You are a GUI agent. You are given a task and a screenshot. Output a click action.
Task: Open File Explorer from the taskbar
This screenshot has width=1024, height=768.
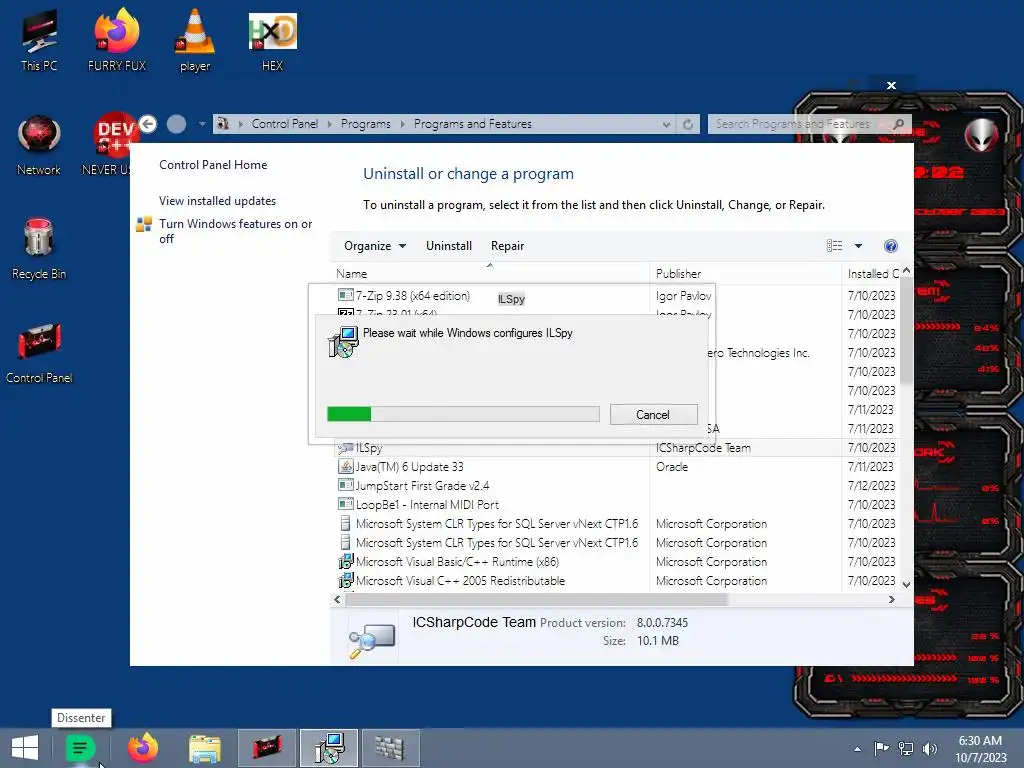(x=204, y=748)
